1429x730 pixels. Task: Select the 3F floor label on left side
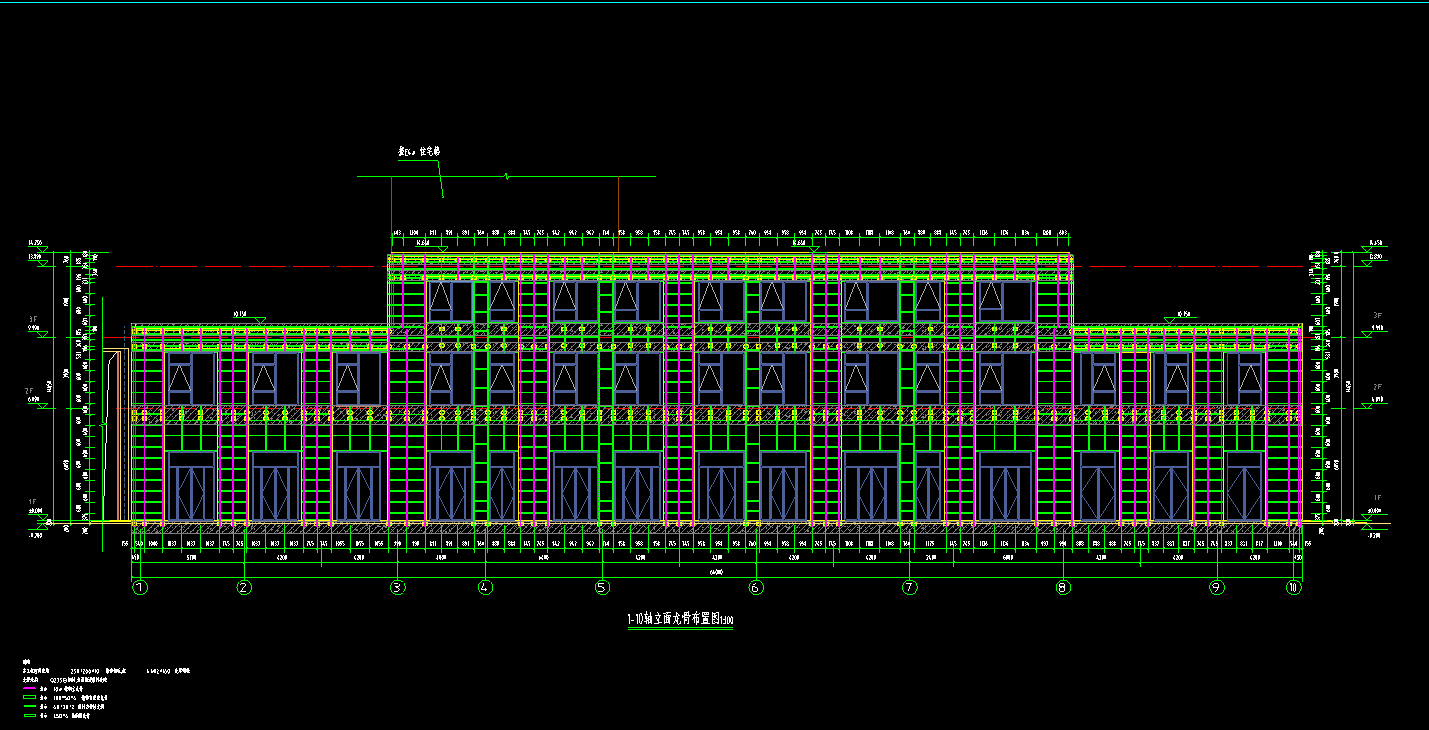[32, 319]
